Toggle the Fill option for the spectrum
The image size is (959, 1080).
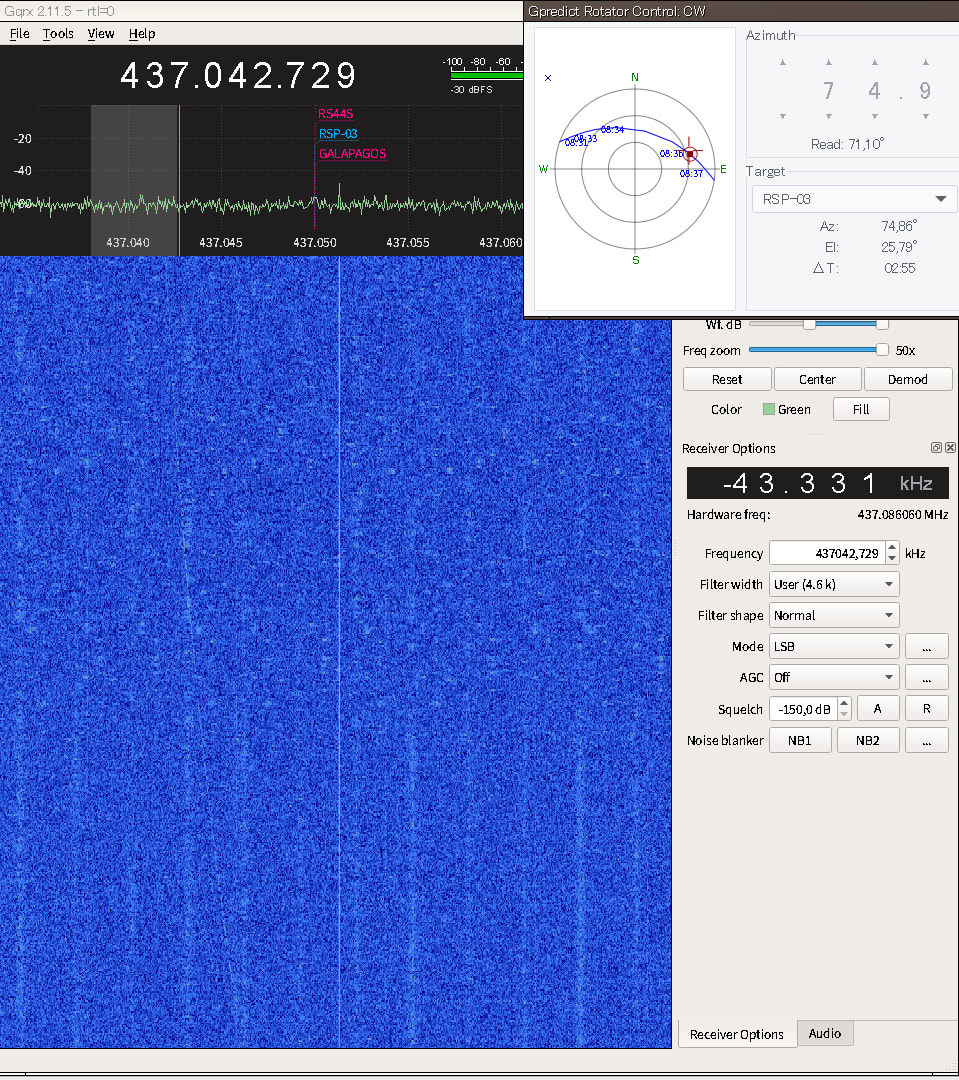point(860,409)
